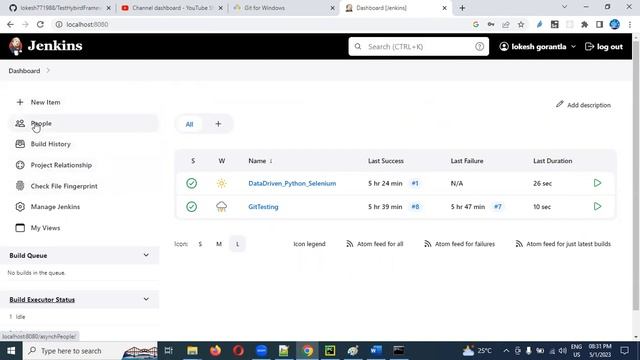Sort by Last Failure column
Screen dimensions: 640x360
pyautogui.click(x=467, y=161)
